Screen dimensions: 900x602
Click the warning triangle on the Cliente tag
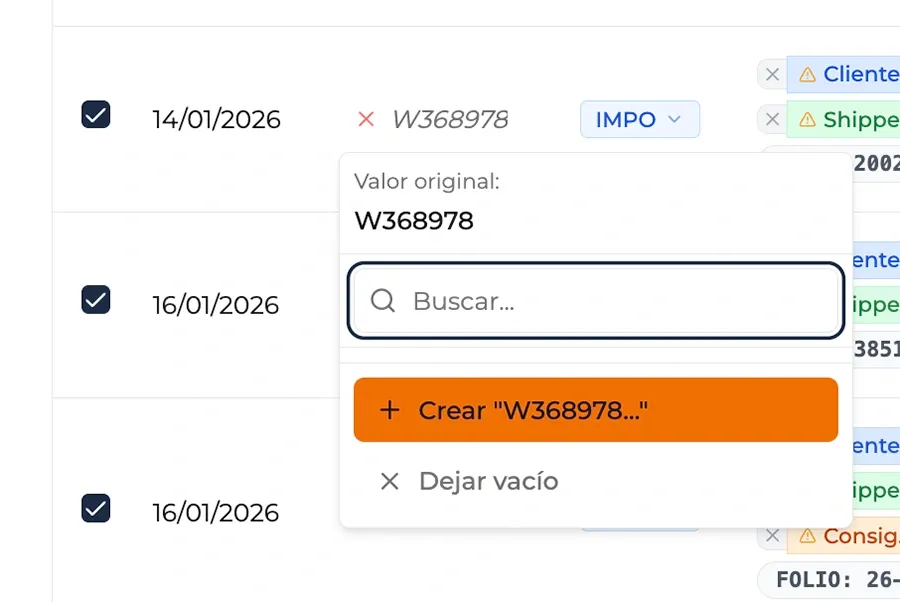pyautogui.click(x=809, y=74)
